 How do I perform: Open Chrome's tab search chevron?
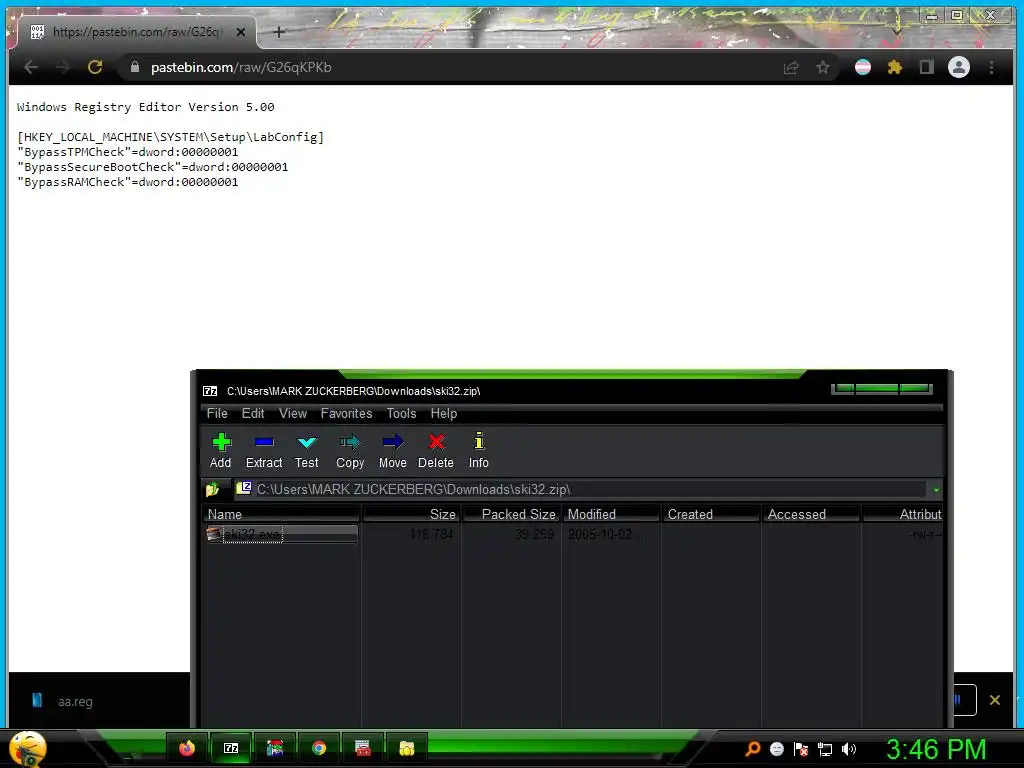(x=897, y=29)
